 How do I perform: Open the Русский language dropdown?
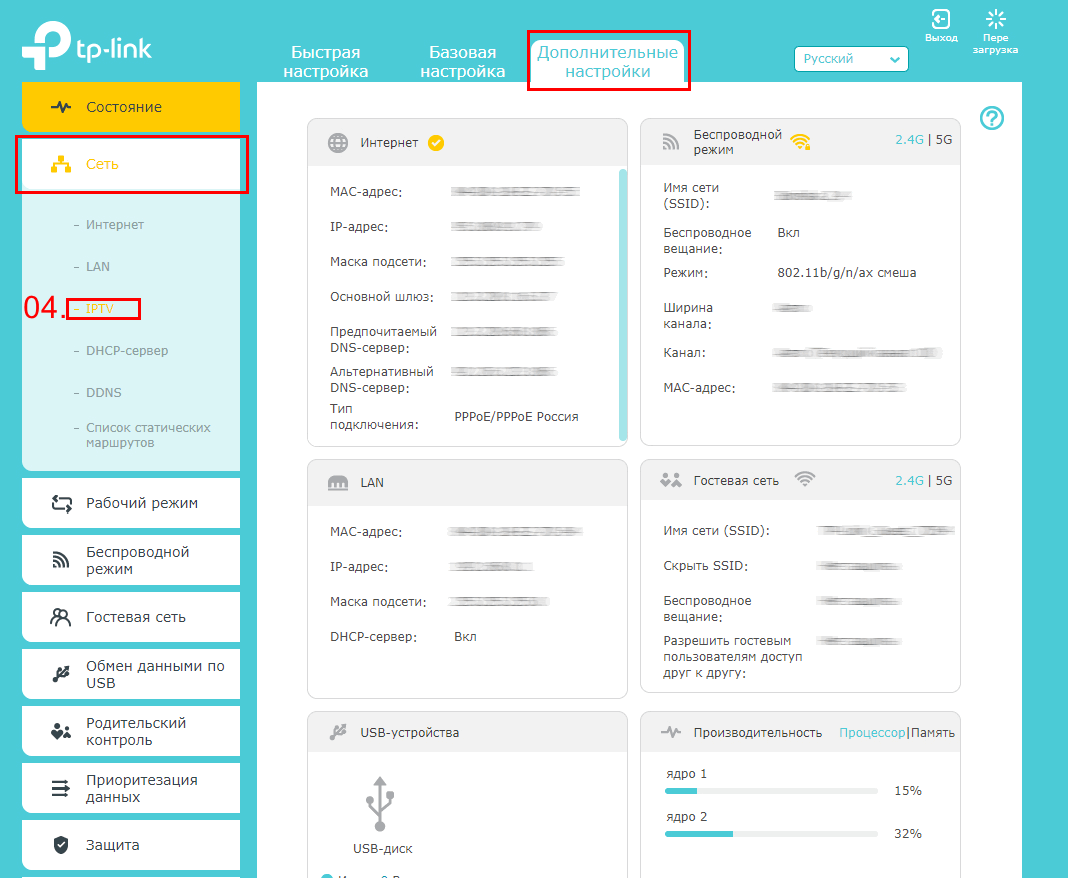[851, 59]
